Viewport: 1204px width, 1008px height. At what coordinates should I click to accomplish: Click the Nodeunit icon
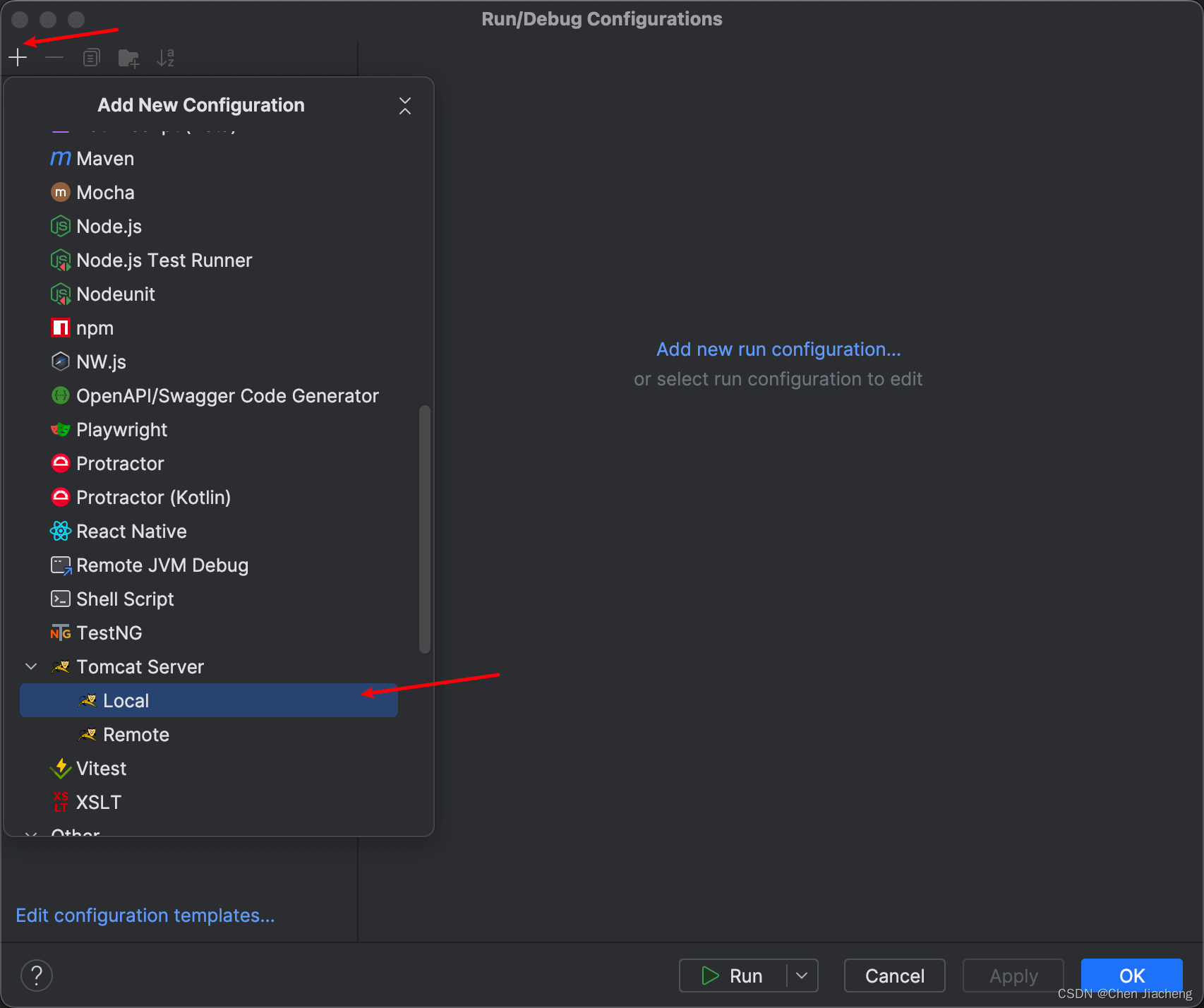61,294
